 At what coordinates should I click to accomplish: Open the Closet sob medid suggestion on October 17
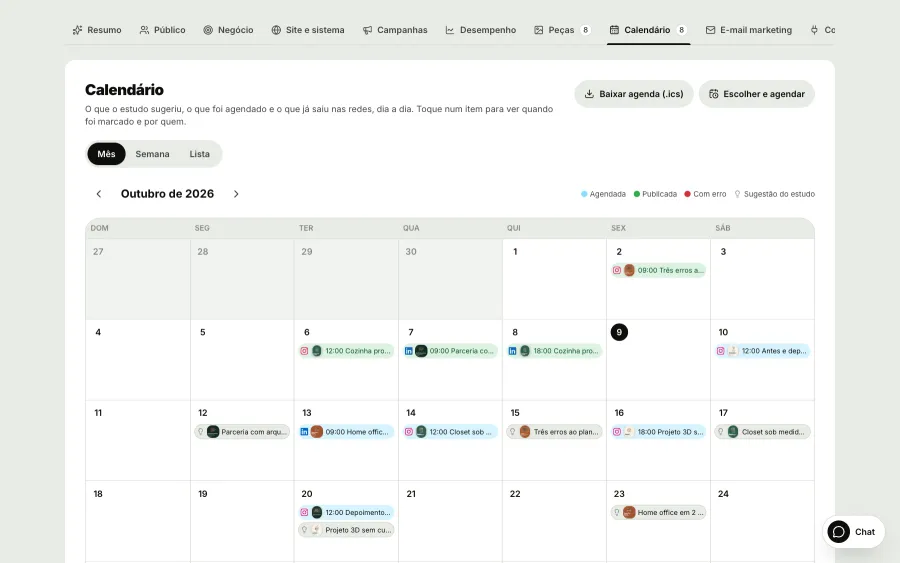pyautogui.click(x=762, y=432)
